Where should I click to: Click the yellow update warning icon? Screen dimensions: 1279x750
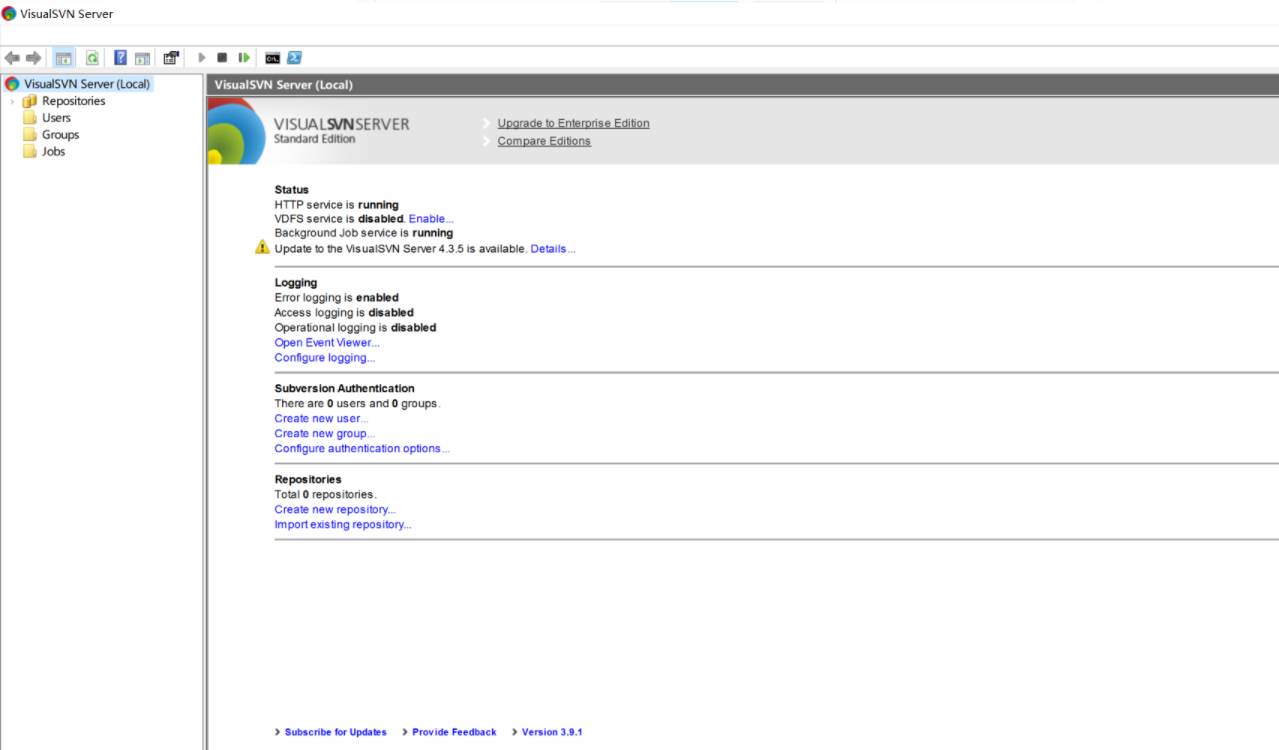point(262,247)
